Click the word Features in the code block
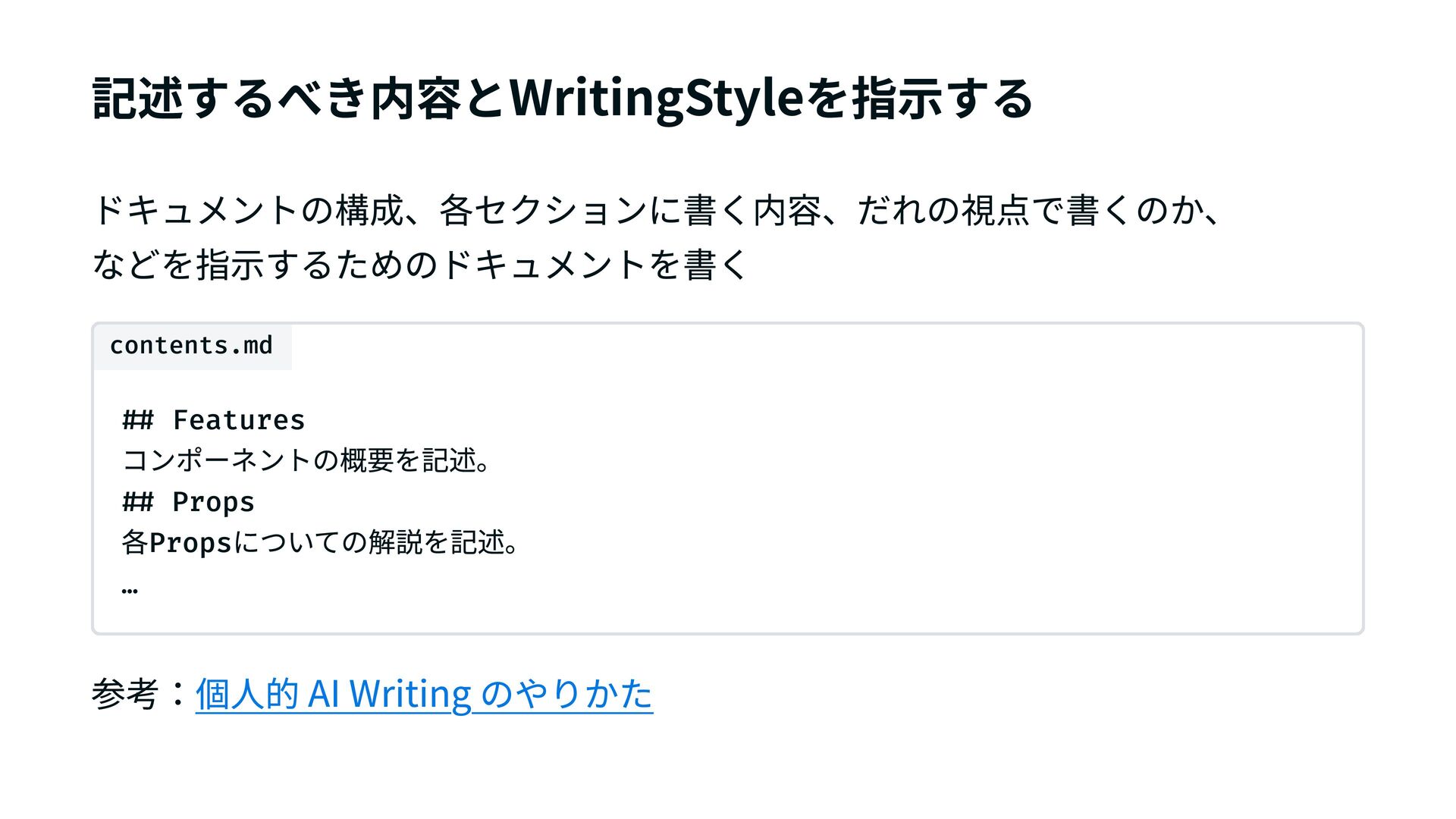1456x819 pixels. [239, 420]
